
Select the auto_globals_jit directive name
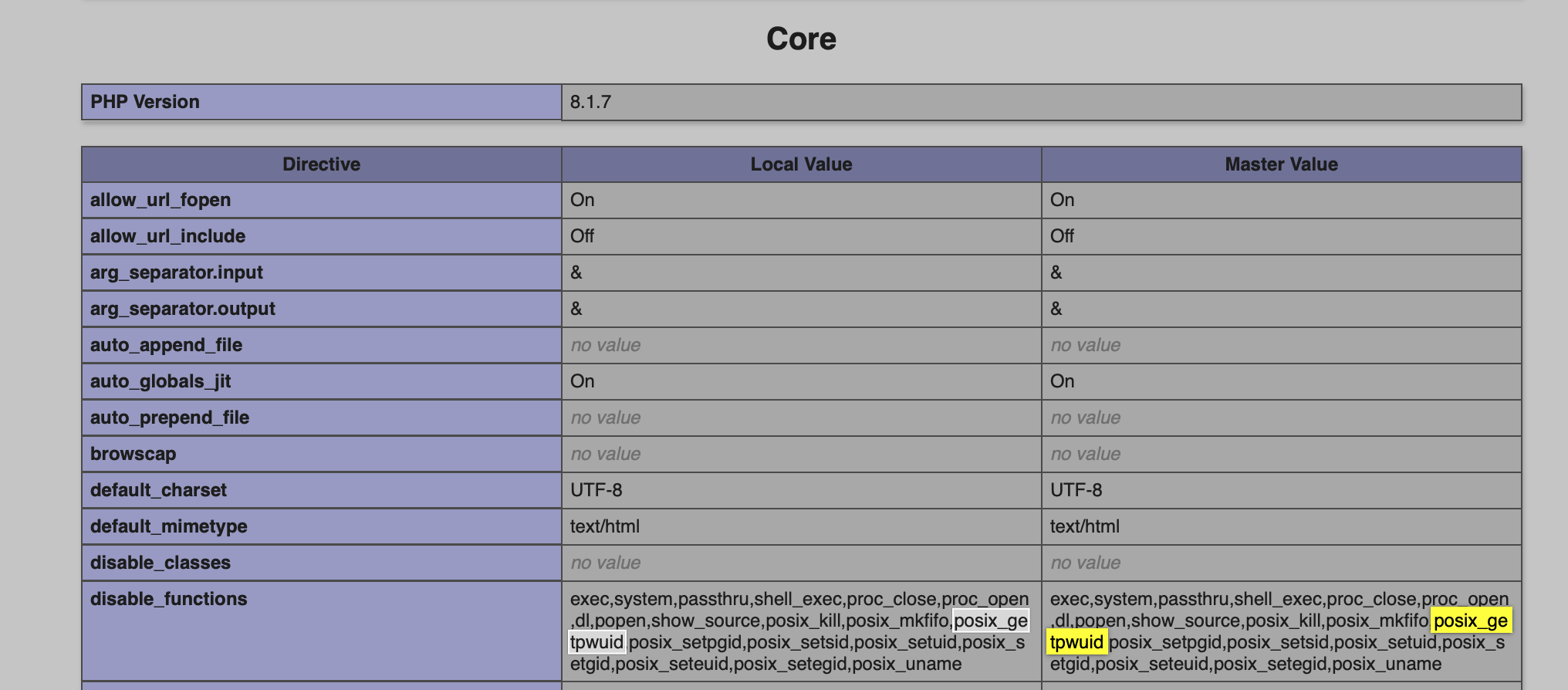point(161,381)
